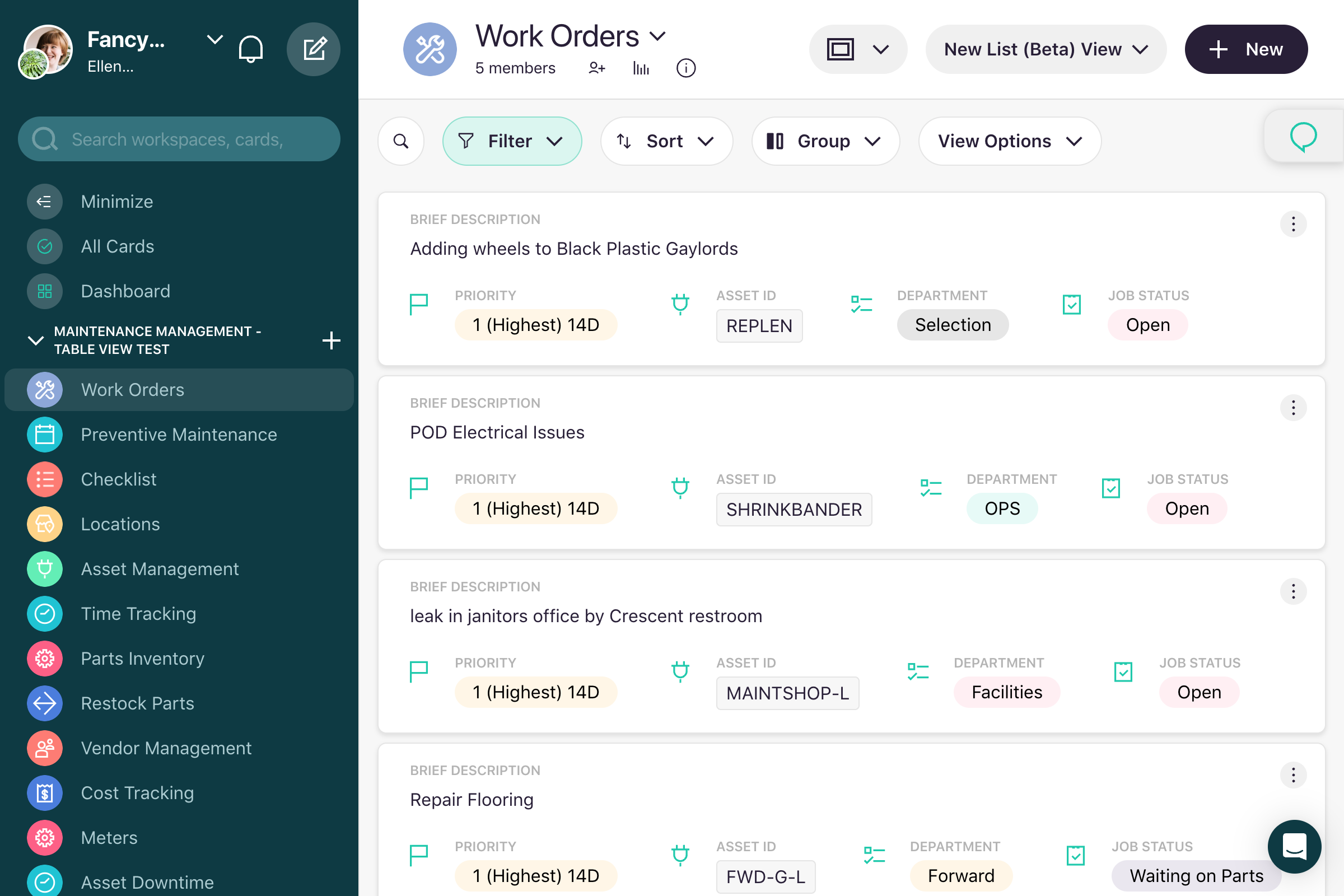Viewport: 1344px width, 896px height.
Task: Open the Checklist icon in sidebar
Action: pyautogui.click(x=45, y=479)
